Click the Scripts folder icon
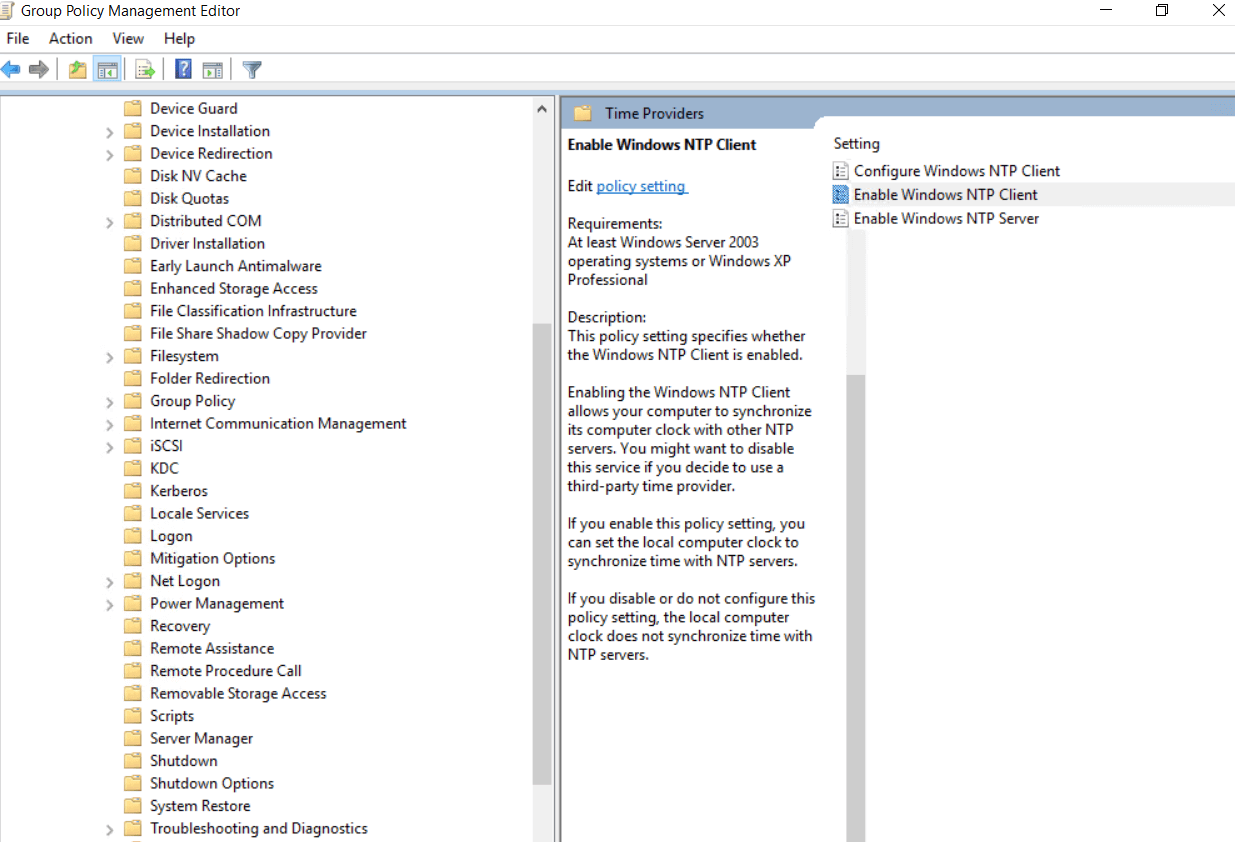The width and height of the screenshot is (1235, 842). 133,716
